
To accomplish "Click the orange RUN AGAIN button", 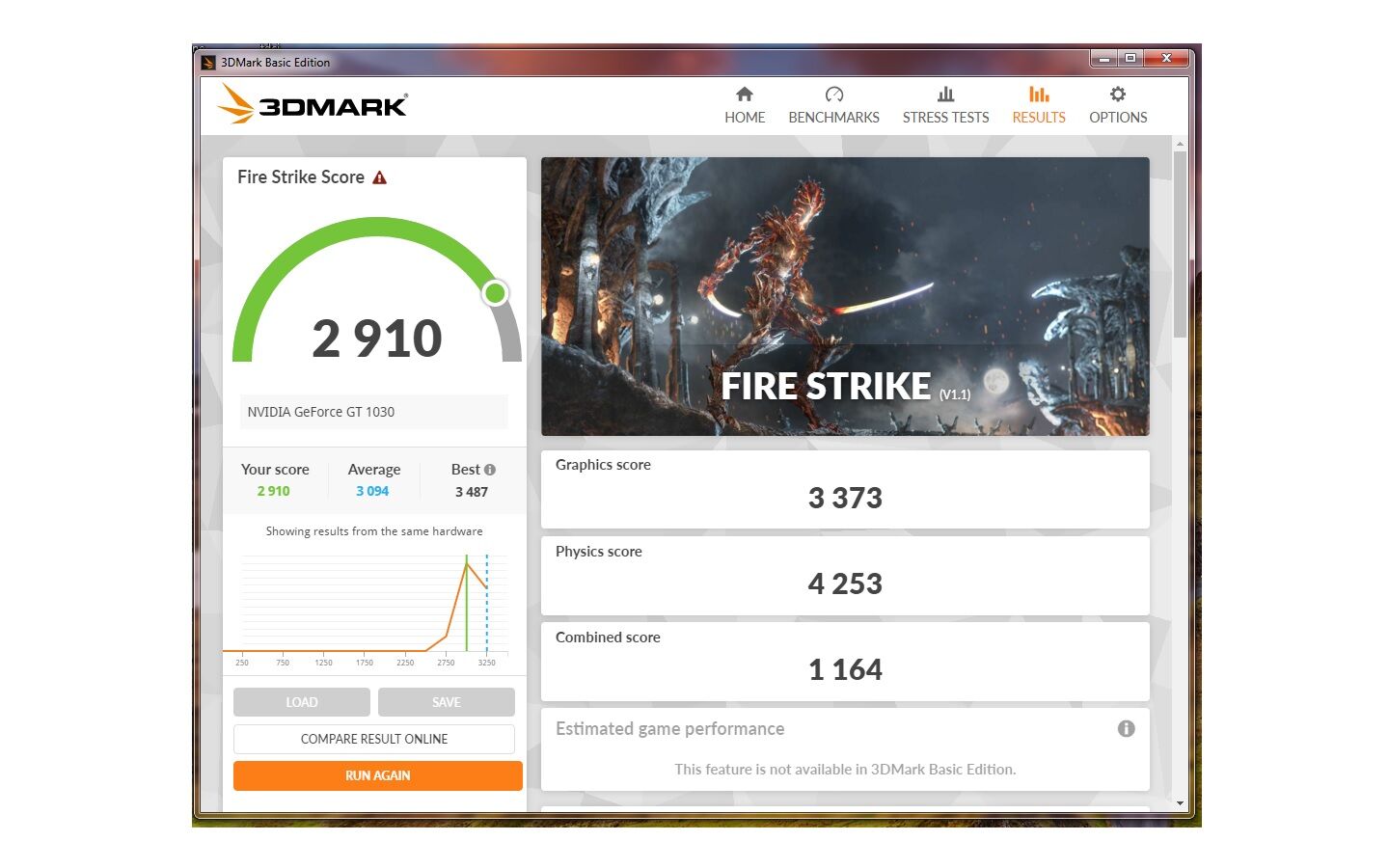I will coord(378,775).
